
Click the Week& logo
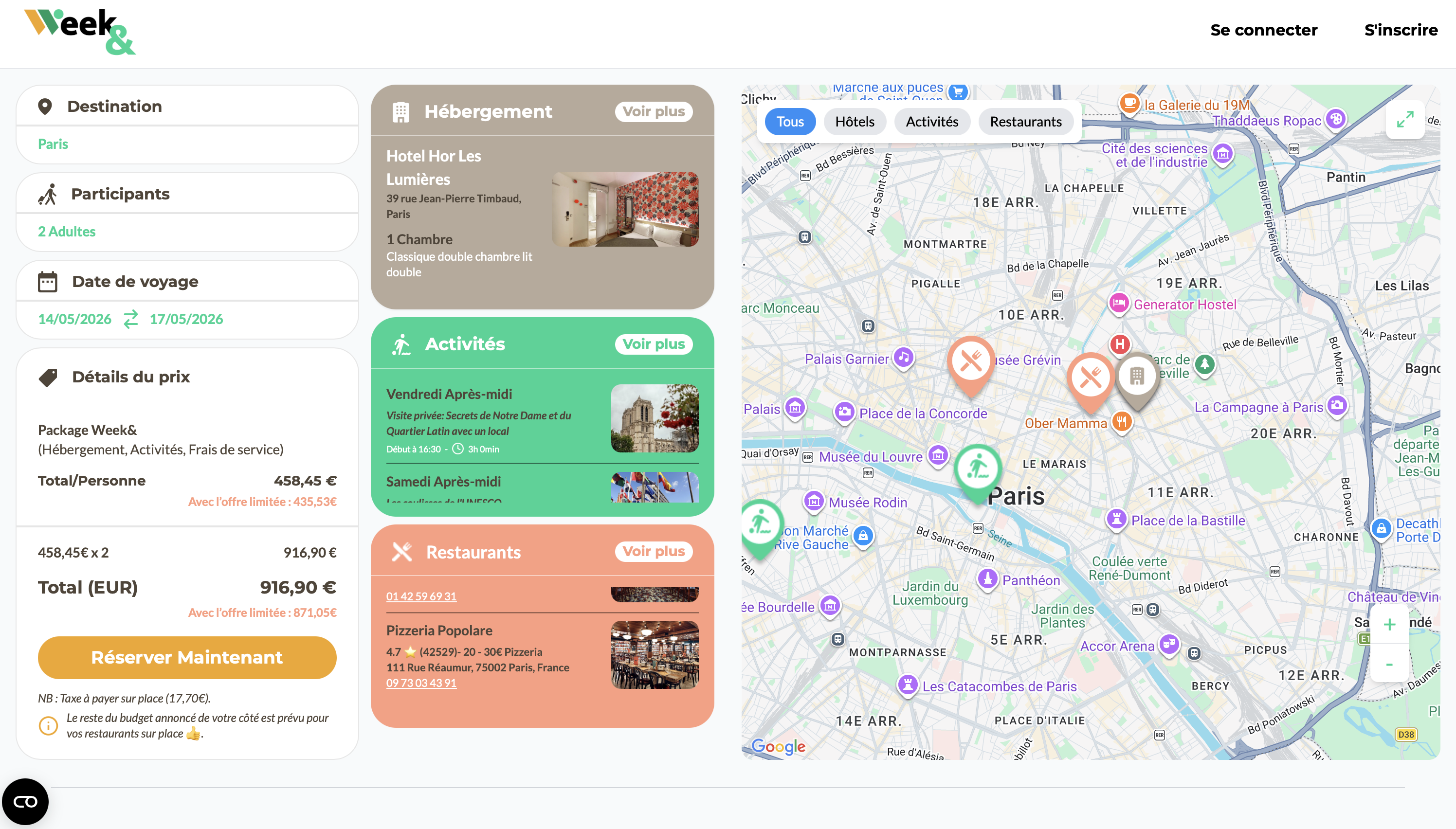(x=80, y=32)
